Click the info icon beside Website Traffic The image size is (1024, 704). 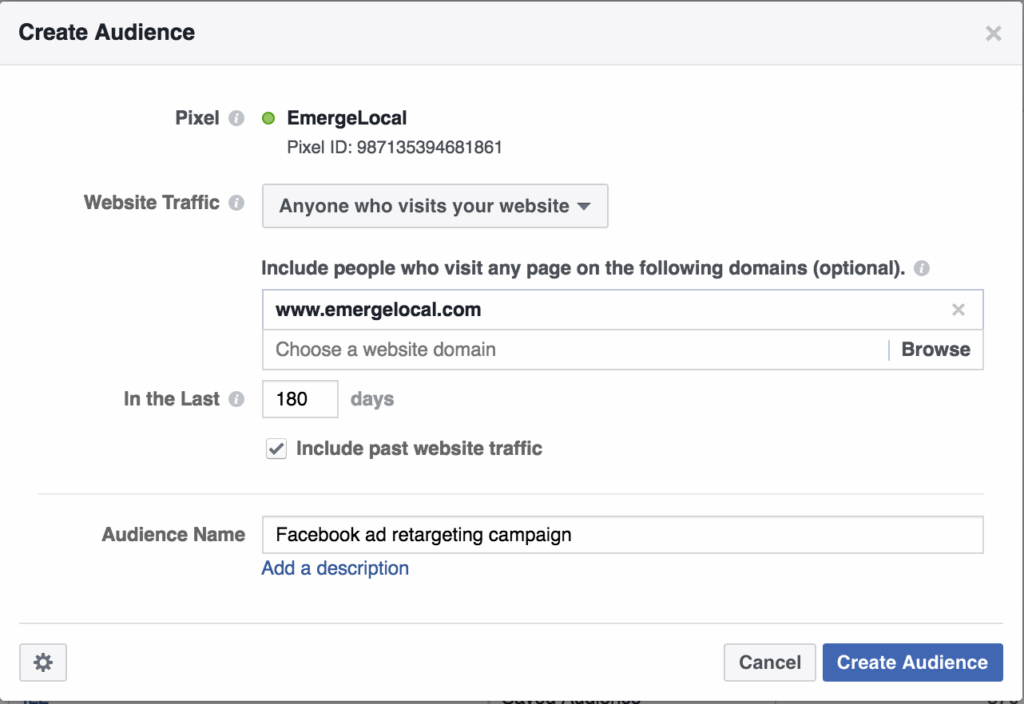[236, 203]
